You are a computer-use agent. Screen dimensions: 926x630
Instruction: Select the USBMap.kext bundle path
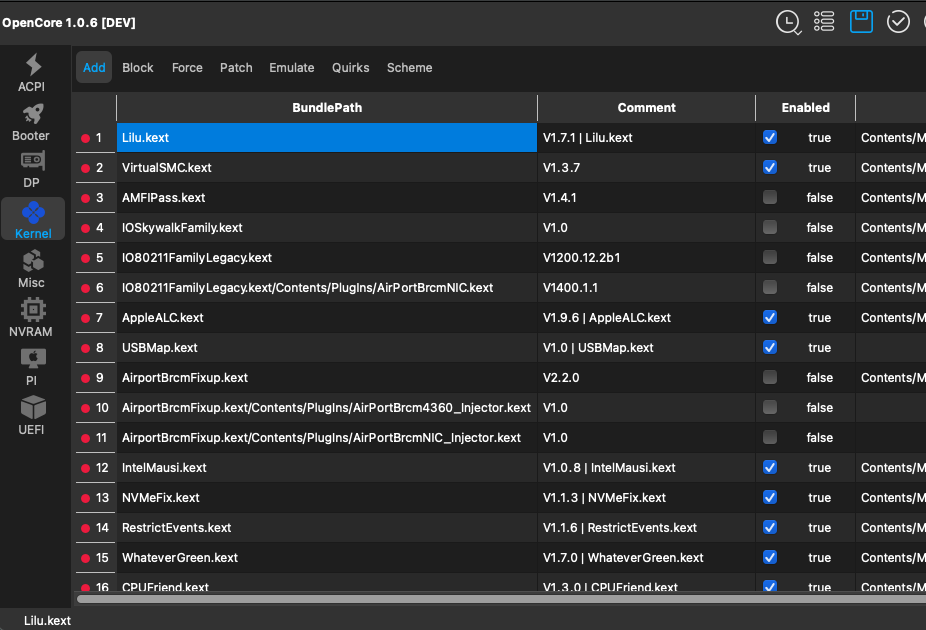(327, 348)
